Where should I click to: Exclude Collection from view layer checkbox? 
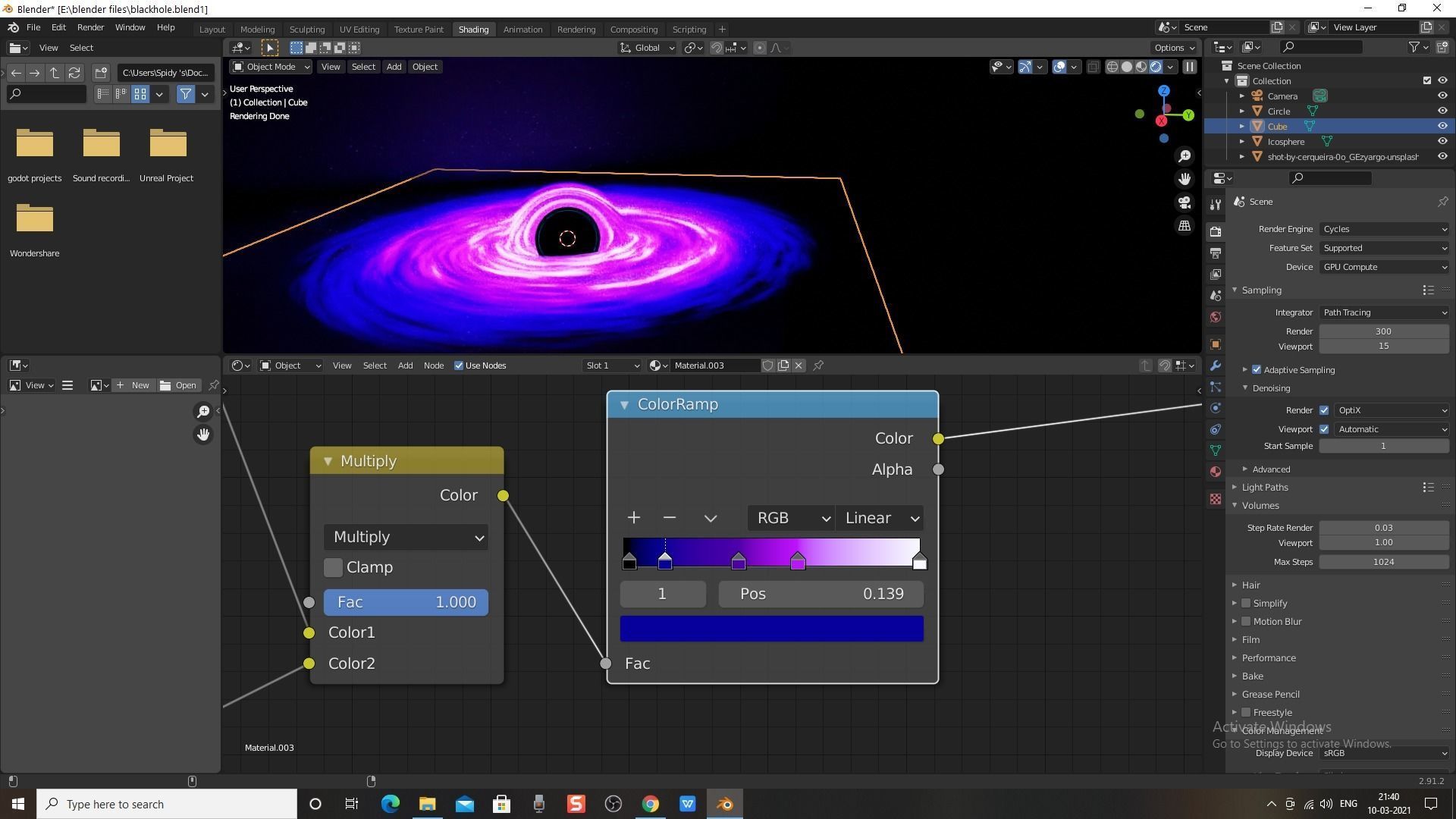click(x=1427, y=80)
